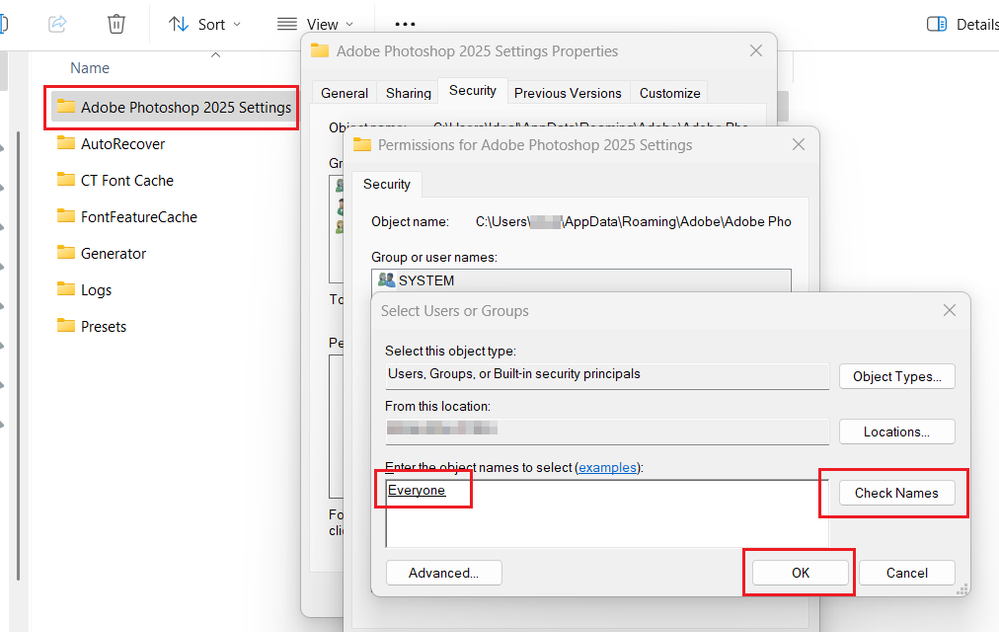Select the Presets folder

tap(91, 326)
